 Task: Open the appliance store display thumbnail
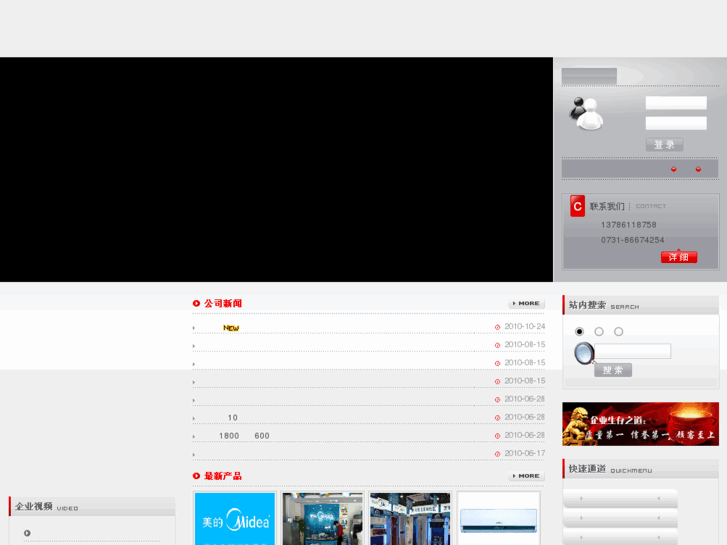(410, 519)
